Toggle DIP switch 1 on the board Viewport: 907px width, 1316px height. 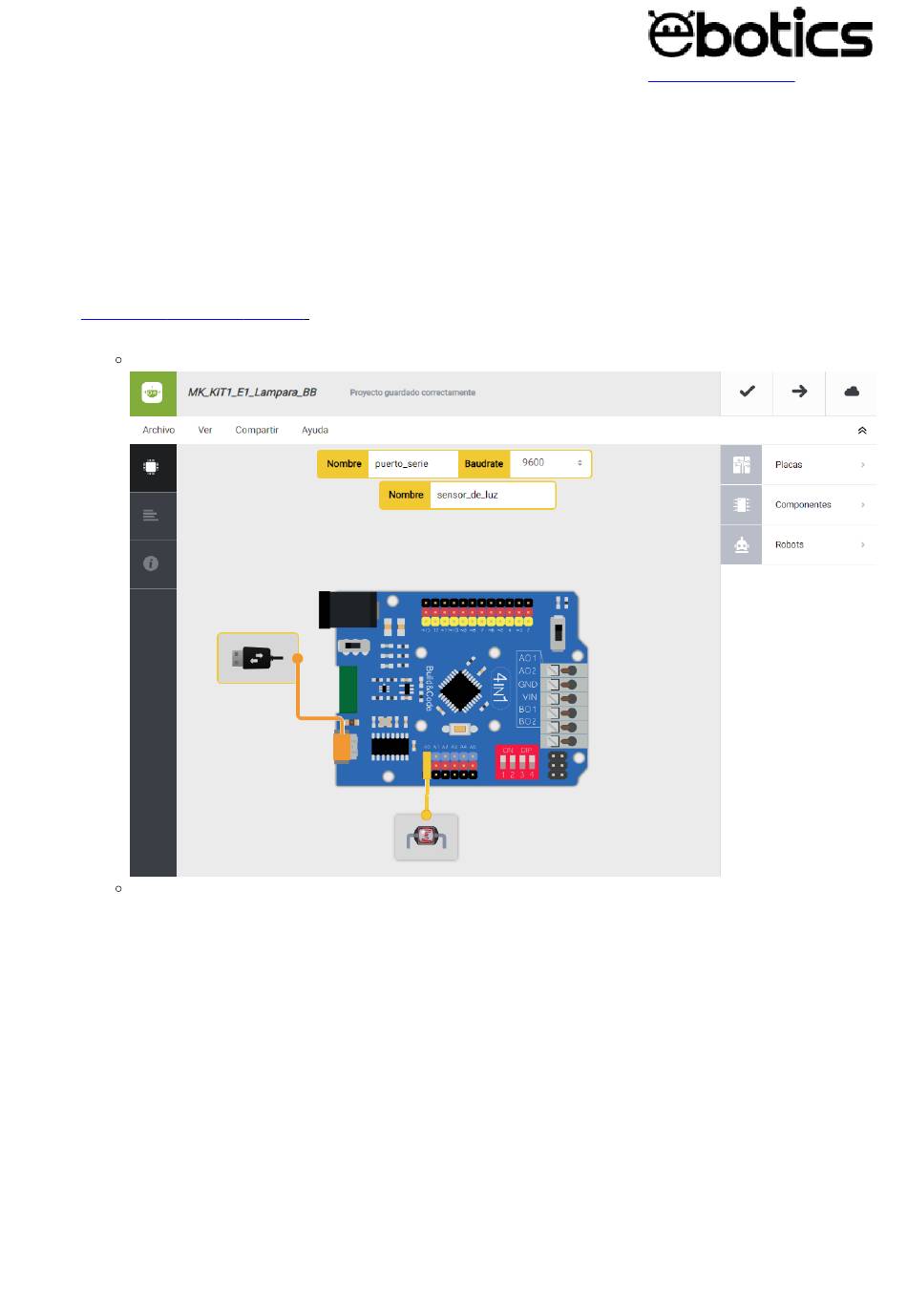tap(504, 764)
